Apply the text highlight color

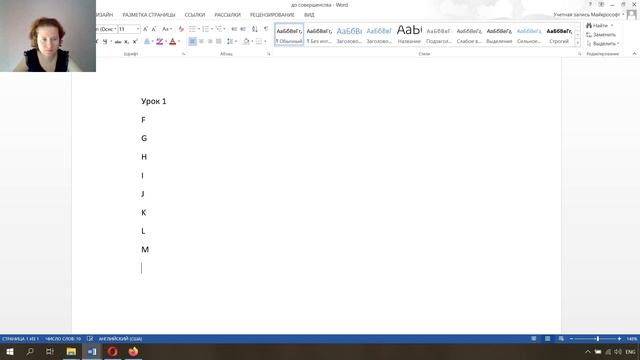(160, 41)
